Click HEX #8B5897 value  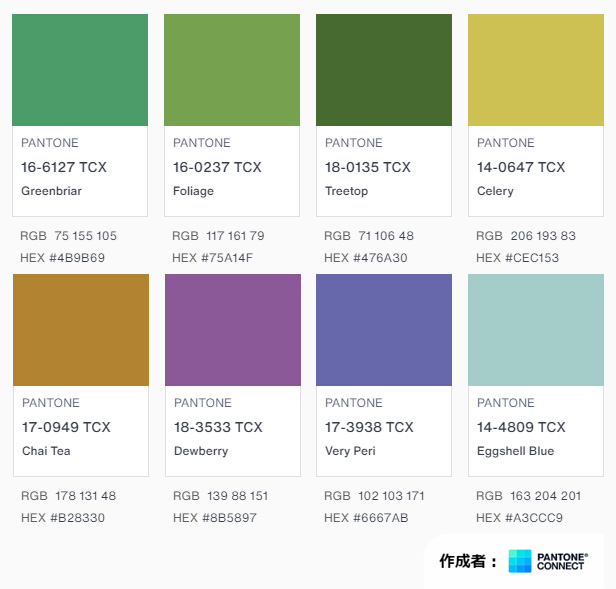pyautogui.click(x=215, y=518)
